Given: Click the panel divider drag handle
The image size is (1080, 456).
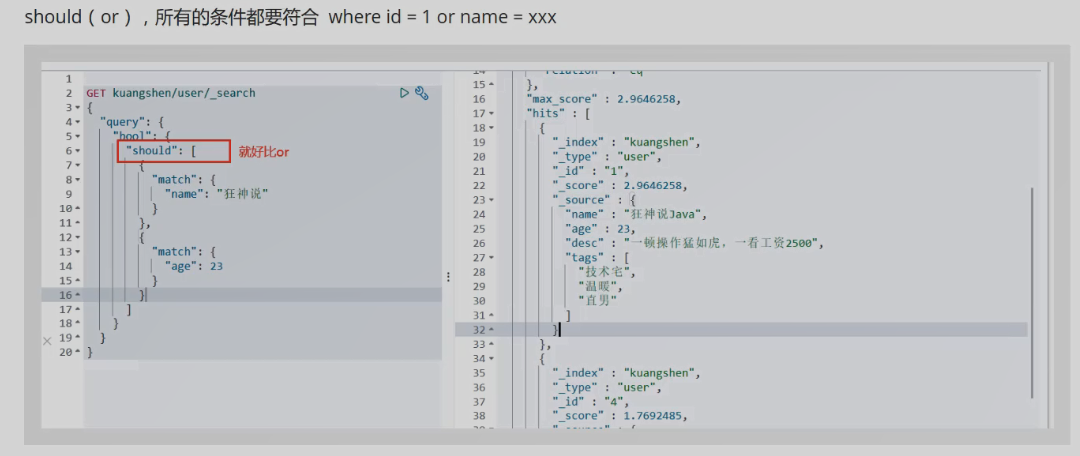Looking at the screenshot, I should click(448, 276).
